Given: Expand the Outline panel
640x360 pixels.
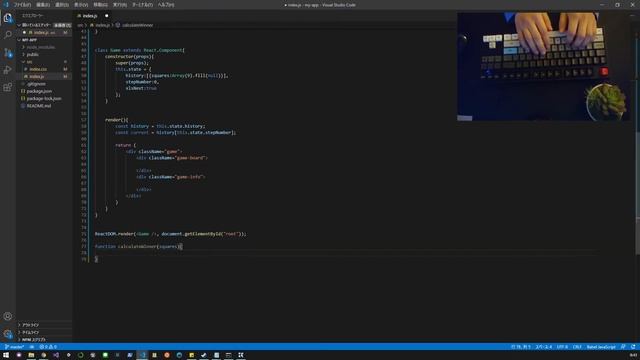Looking at the screenshot, I should 43,325.
